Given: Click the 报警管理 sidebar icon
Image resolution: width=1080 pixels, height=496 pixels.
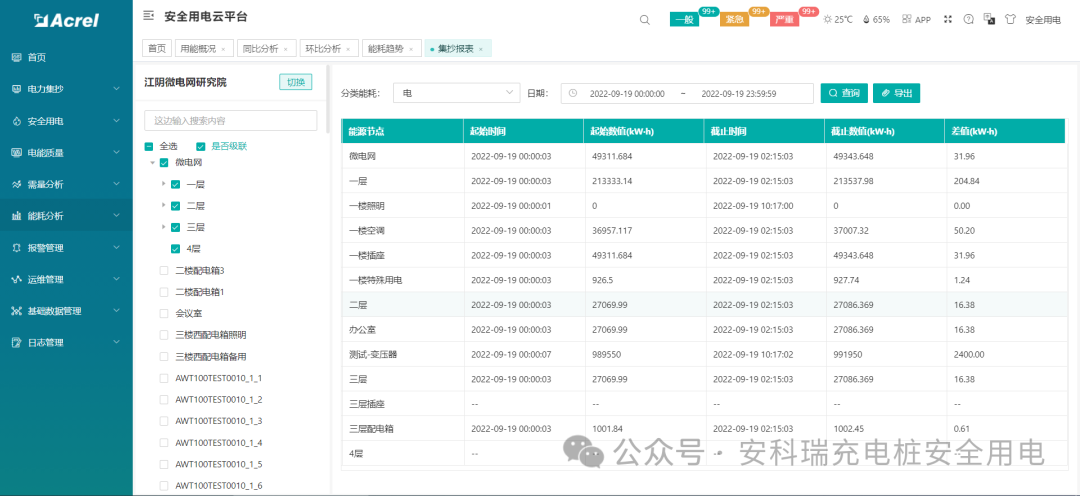Looking at the screenshot, I should click(17, 248).
